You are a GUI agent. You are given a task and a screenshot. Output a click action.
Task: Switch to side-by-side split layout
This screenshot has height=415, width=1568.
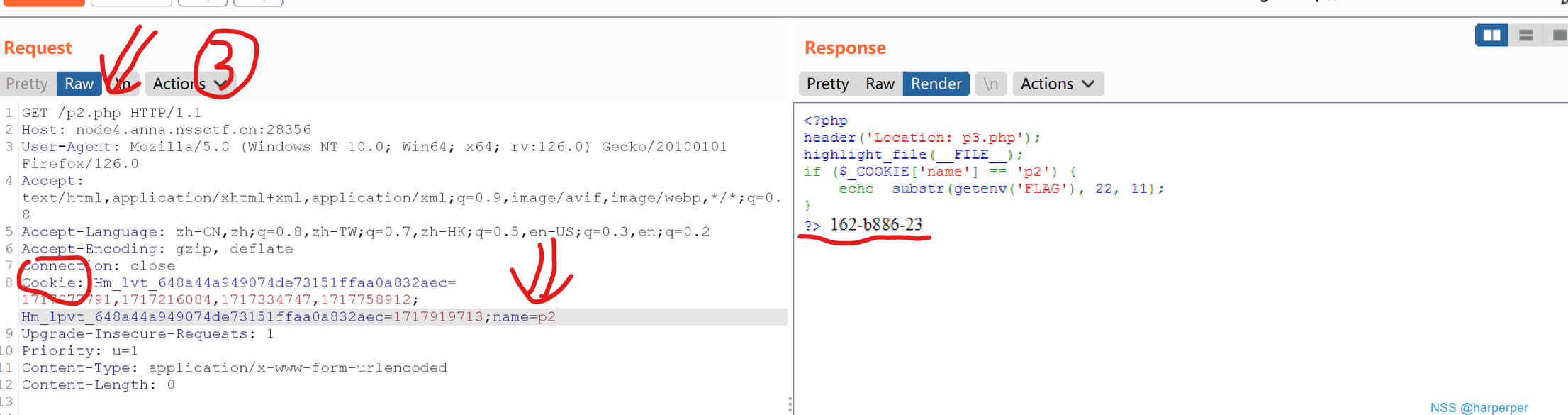click(1491, 35)
